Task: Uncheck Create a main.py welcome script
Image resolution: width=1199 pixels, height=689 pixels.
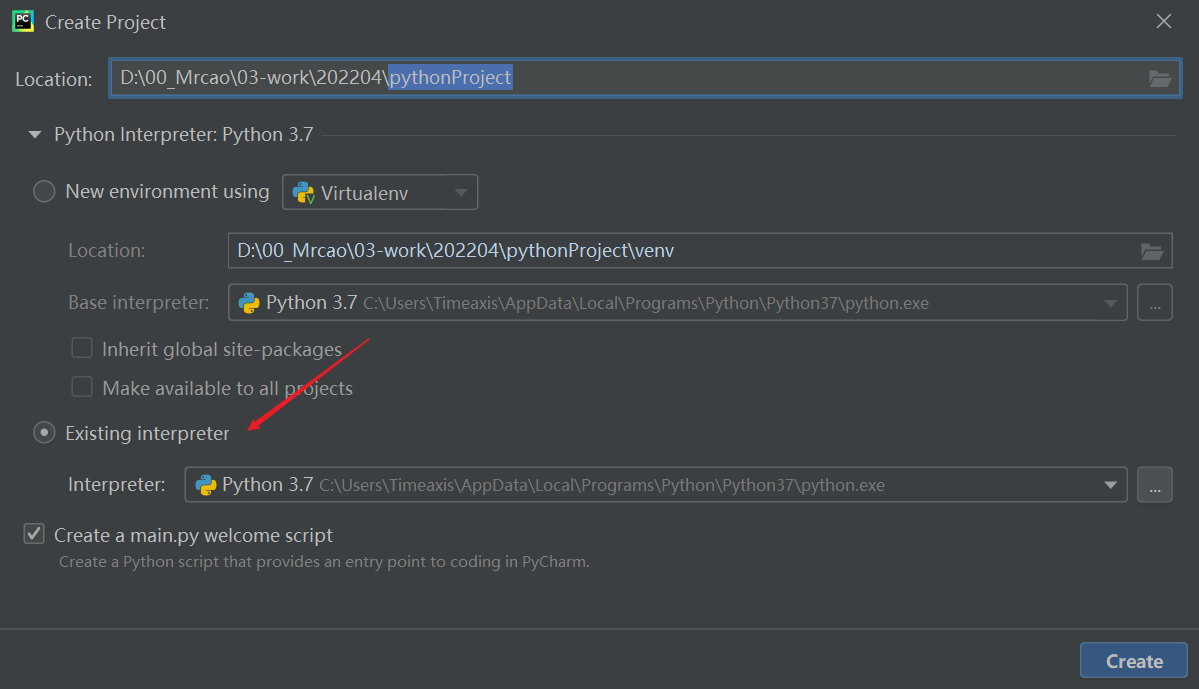Action: click(34, 534)
